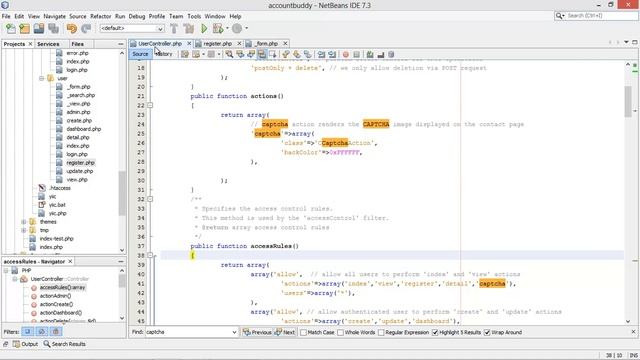Click the Find Selection magnifier editor icon
The image size is (640, 360).
point(229,54)
